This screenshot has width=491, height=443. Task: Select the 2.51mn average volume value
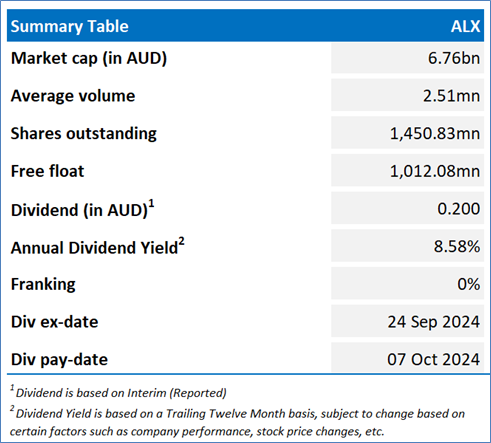point(451,96)
